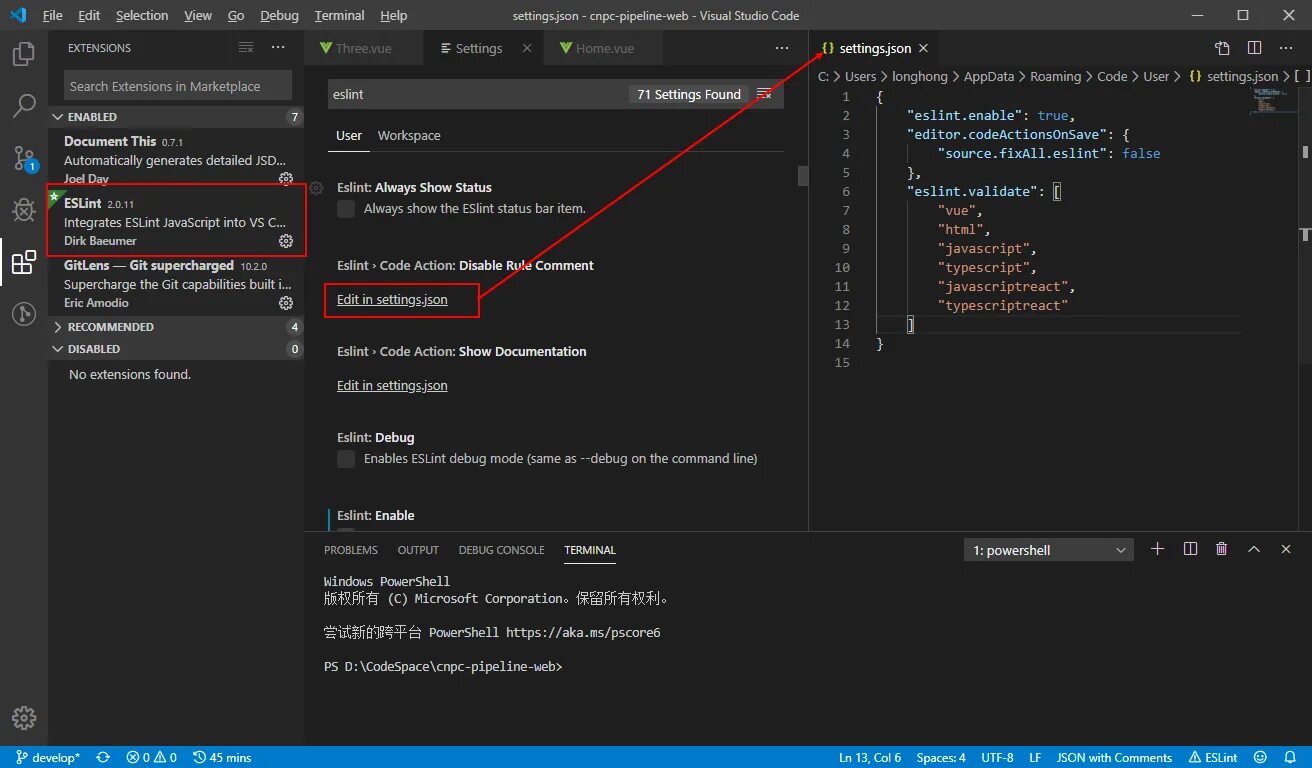Add a new terminal with plus icon

1158,549
